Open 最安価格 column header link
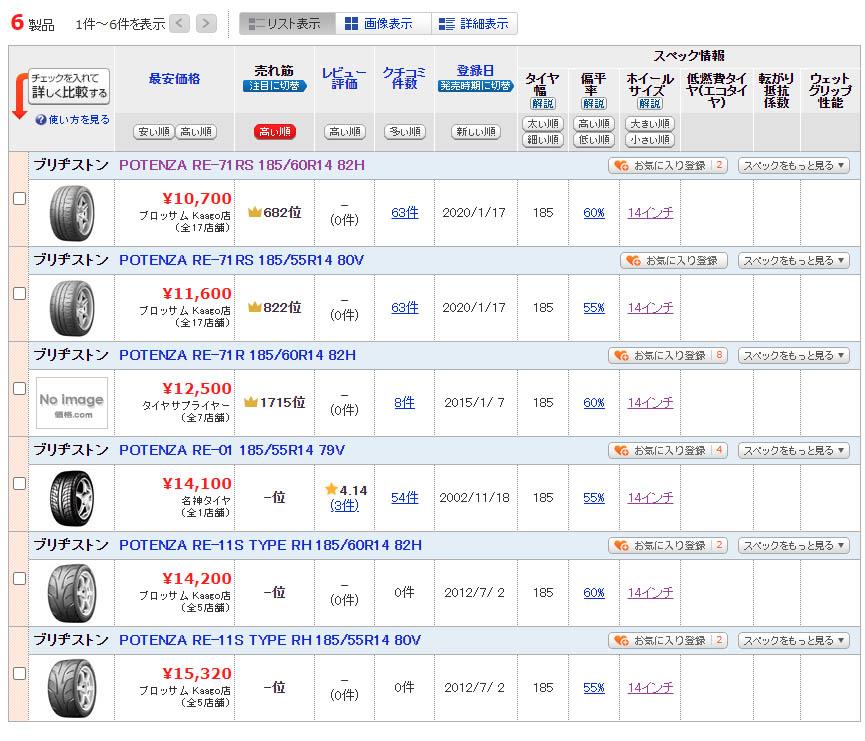The height and width of the screenshot is (741, 865). (174, 79)
